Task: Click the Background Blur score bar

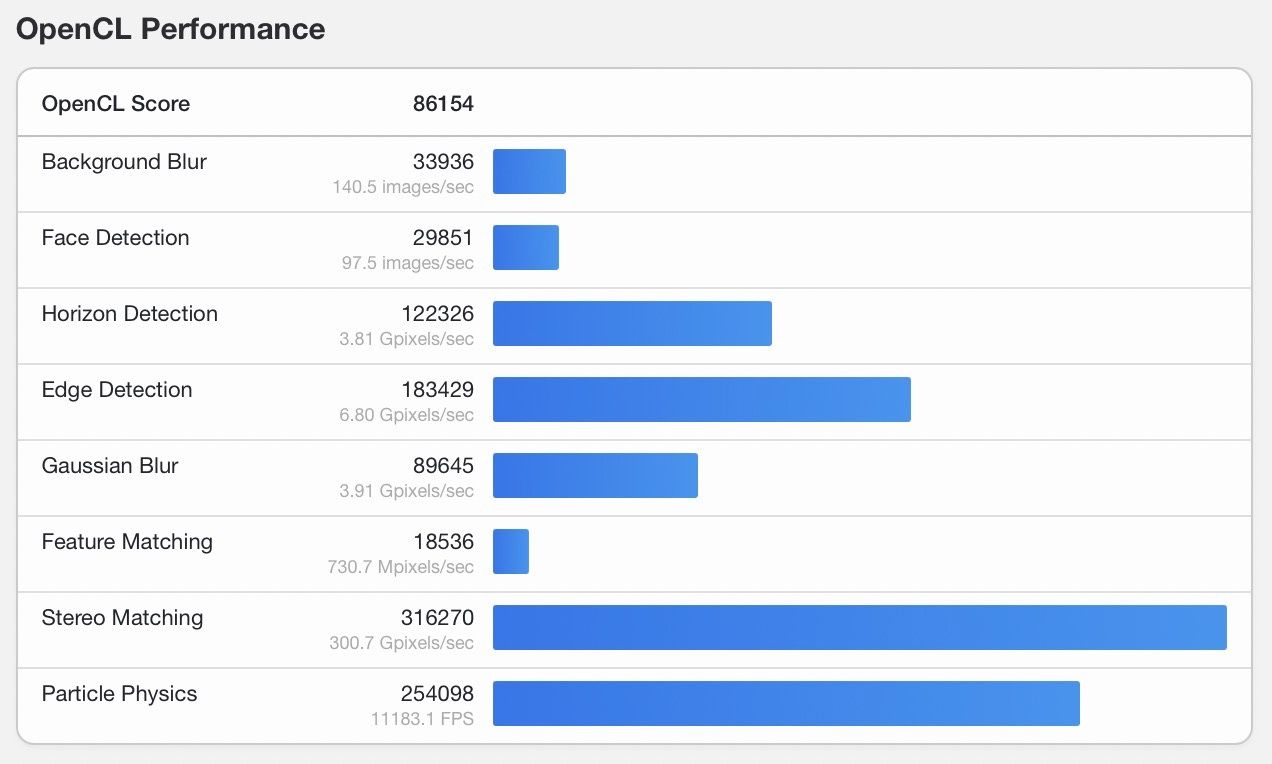Action: [529, 172]
